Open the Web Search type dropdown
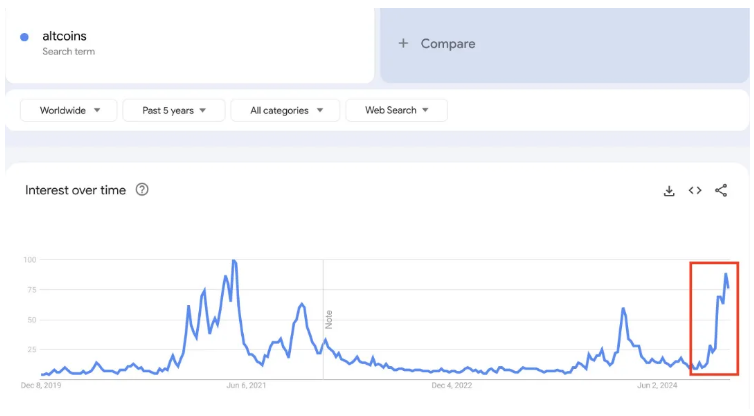The image size is (754, 416). tap(396, 110)
